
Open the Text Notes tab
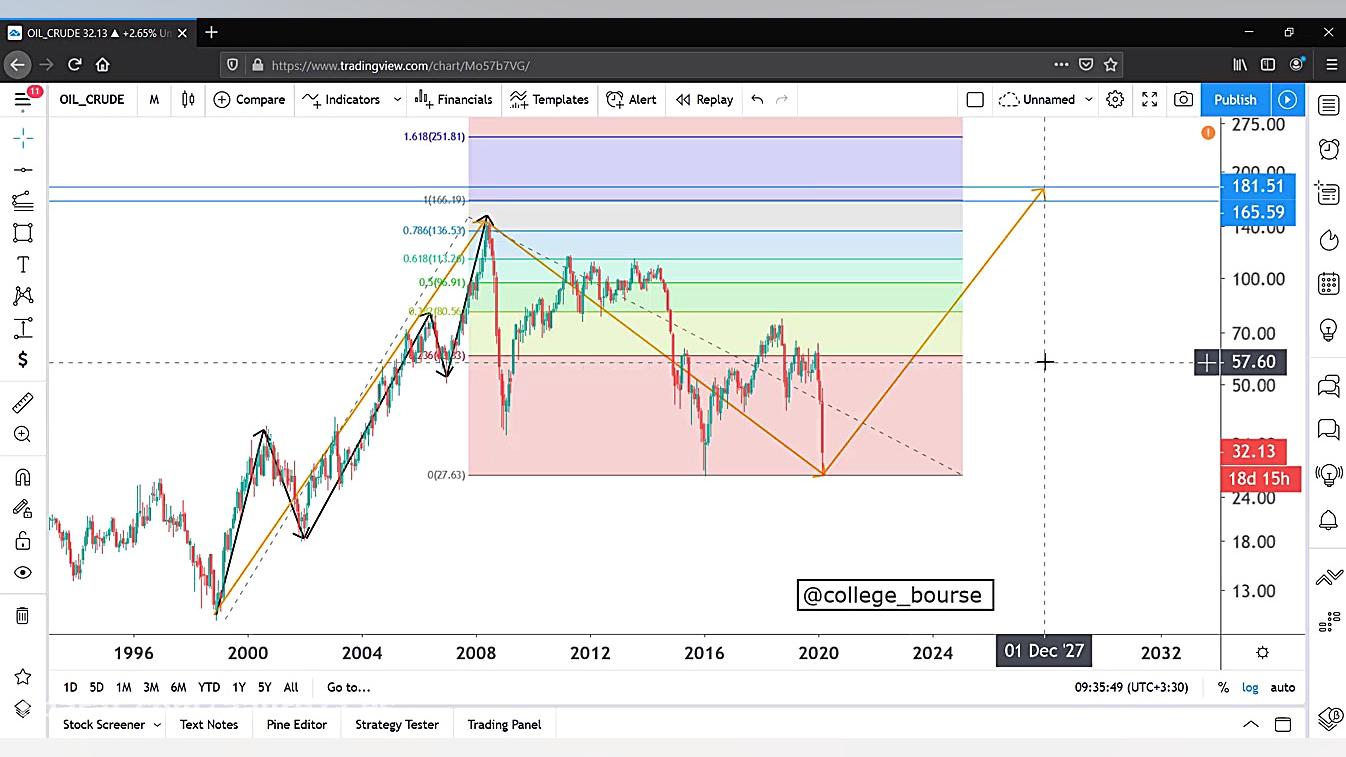[209, 724]
